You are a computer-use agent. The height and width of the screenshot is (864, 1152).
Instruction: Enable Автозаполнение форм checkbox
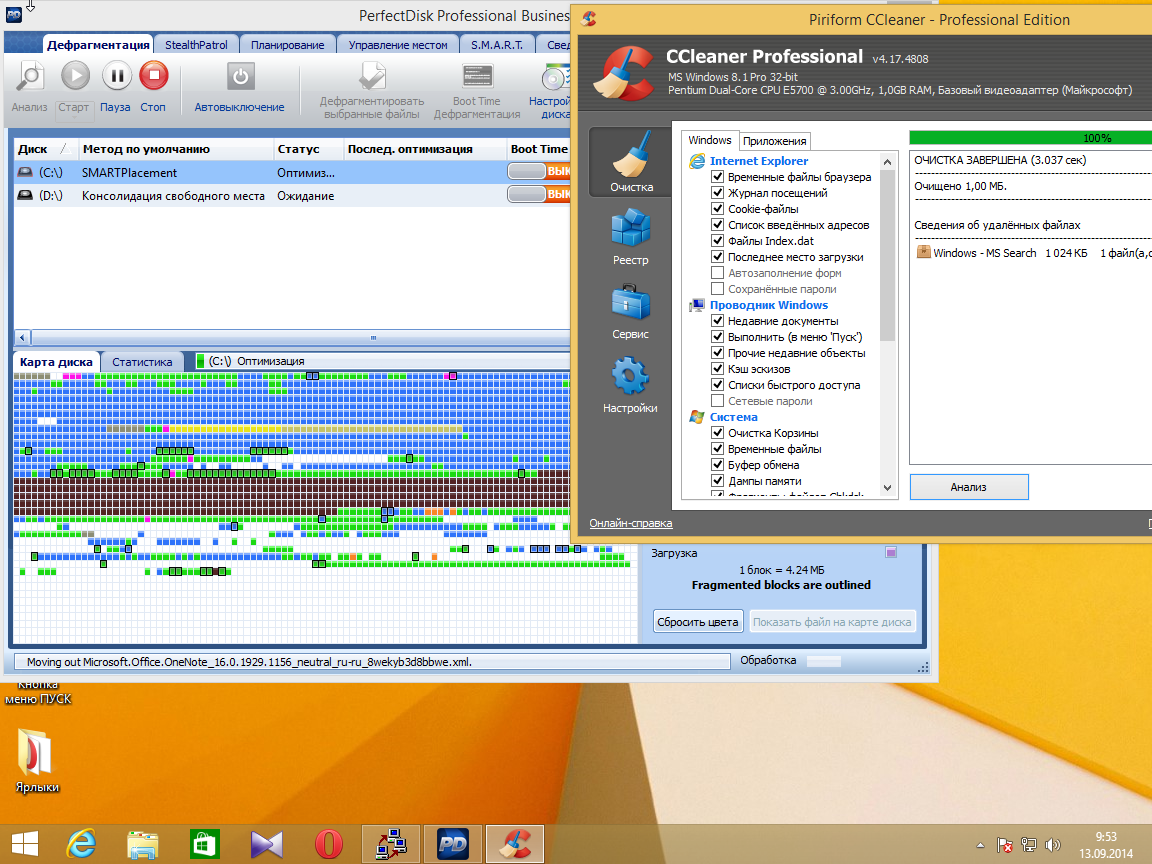718,273
